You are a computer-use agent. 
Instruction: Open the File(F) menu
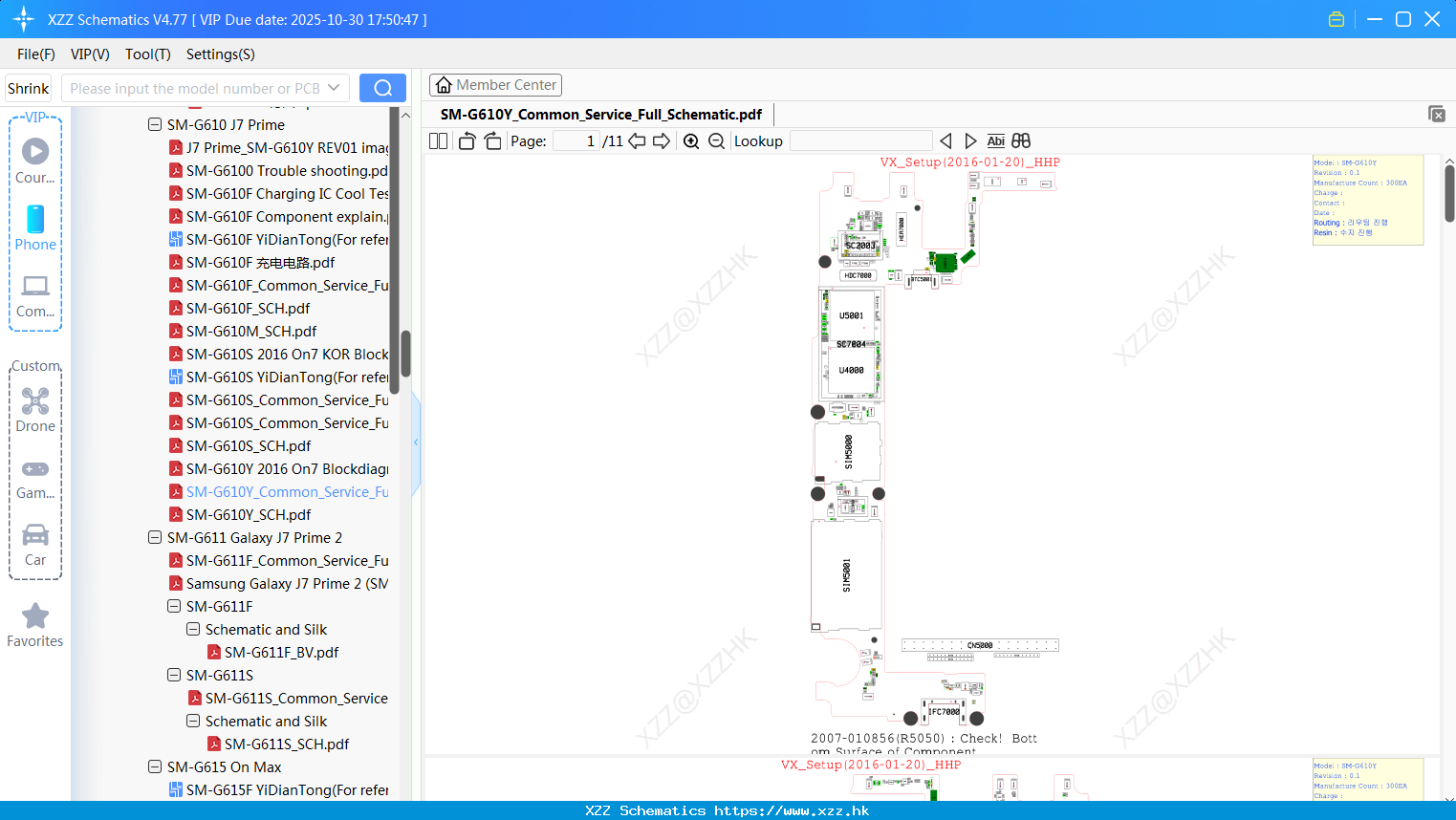pos(36,54)
